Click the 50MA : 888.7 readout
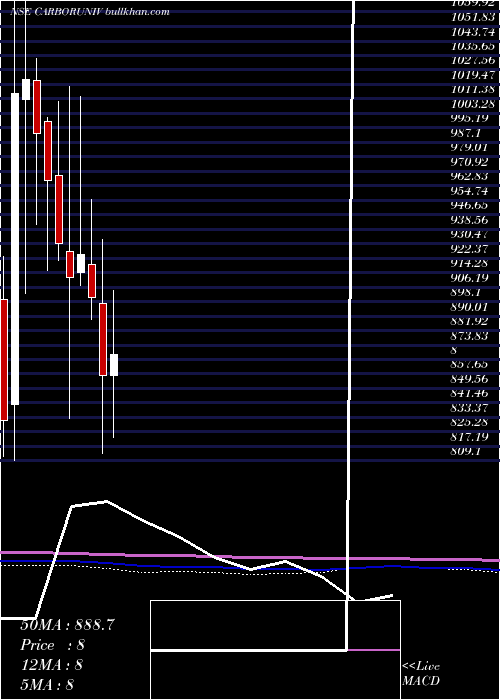This screenshot has height=700, width=500. coord(67,625)
